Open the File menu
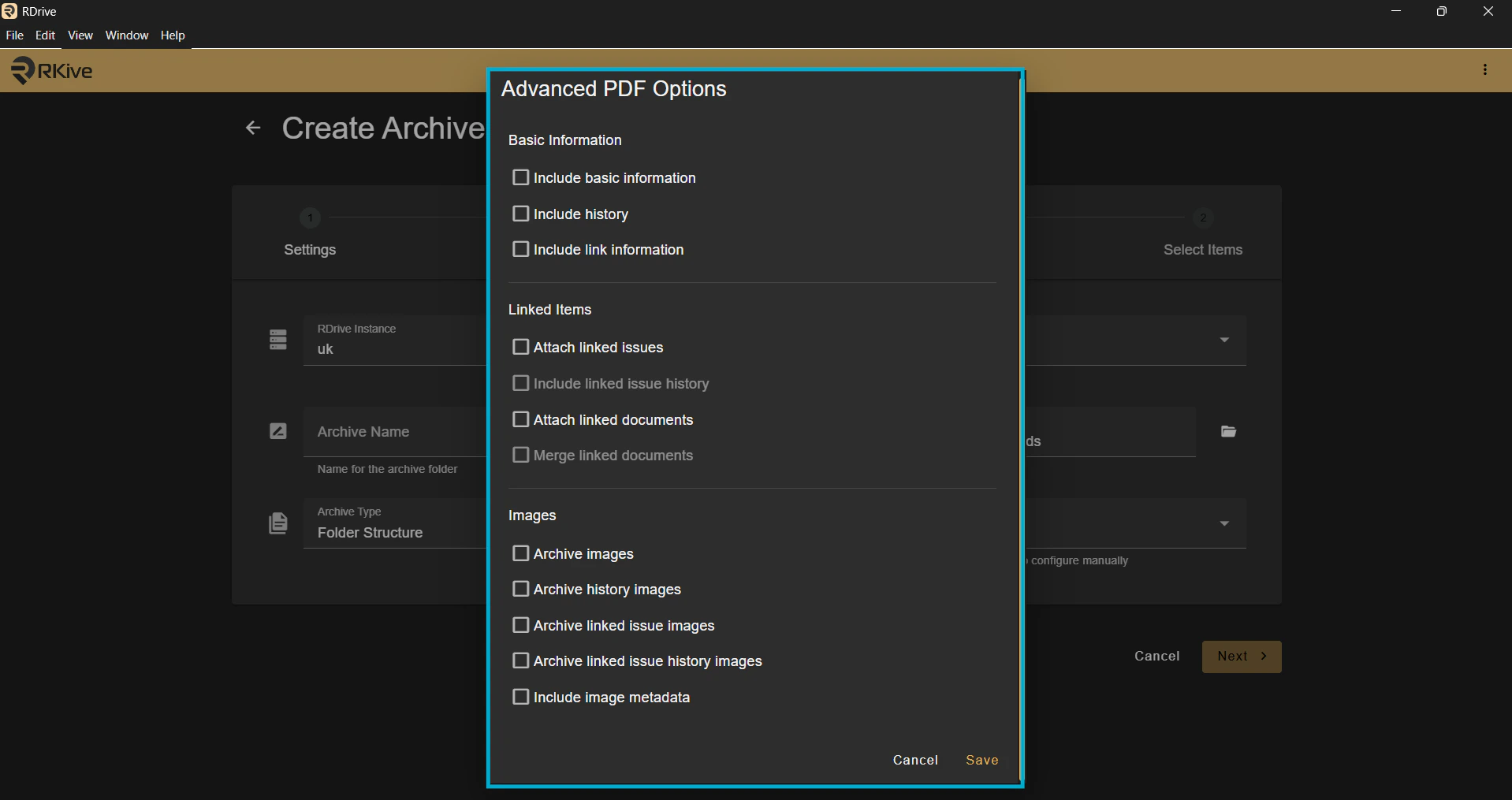This screenshot has height=800, width=1512. coord(14,35)
